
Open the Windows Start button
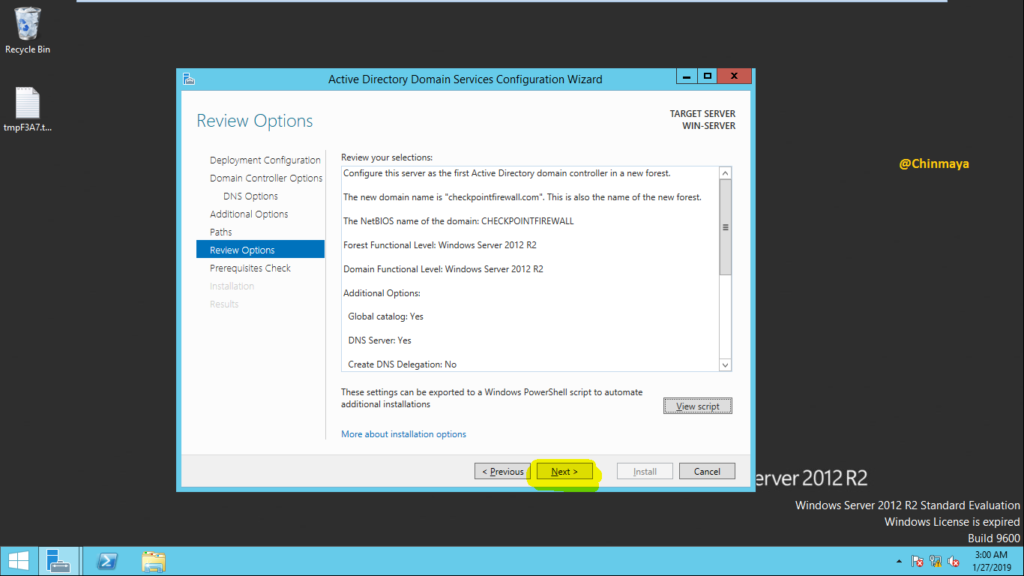tap(19, 561)
